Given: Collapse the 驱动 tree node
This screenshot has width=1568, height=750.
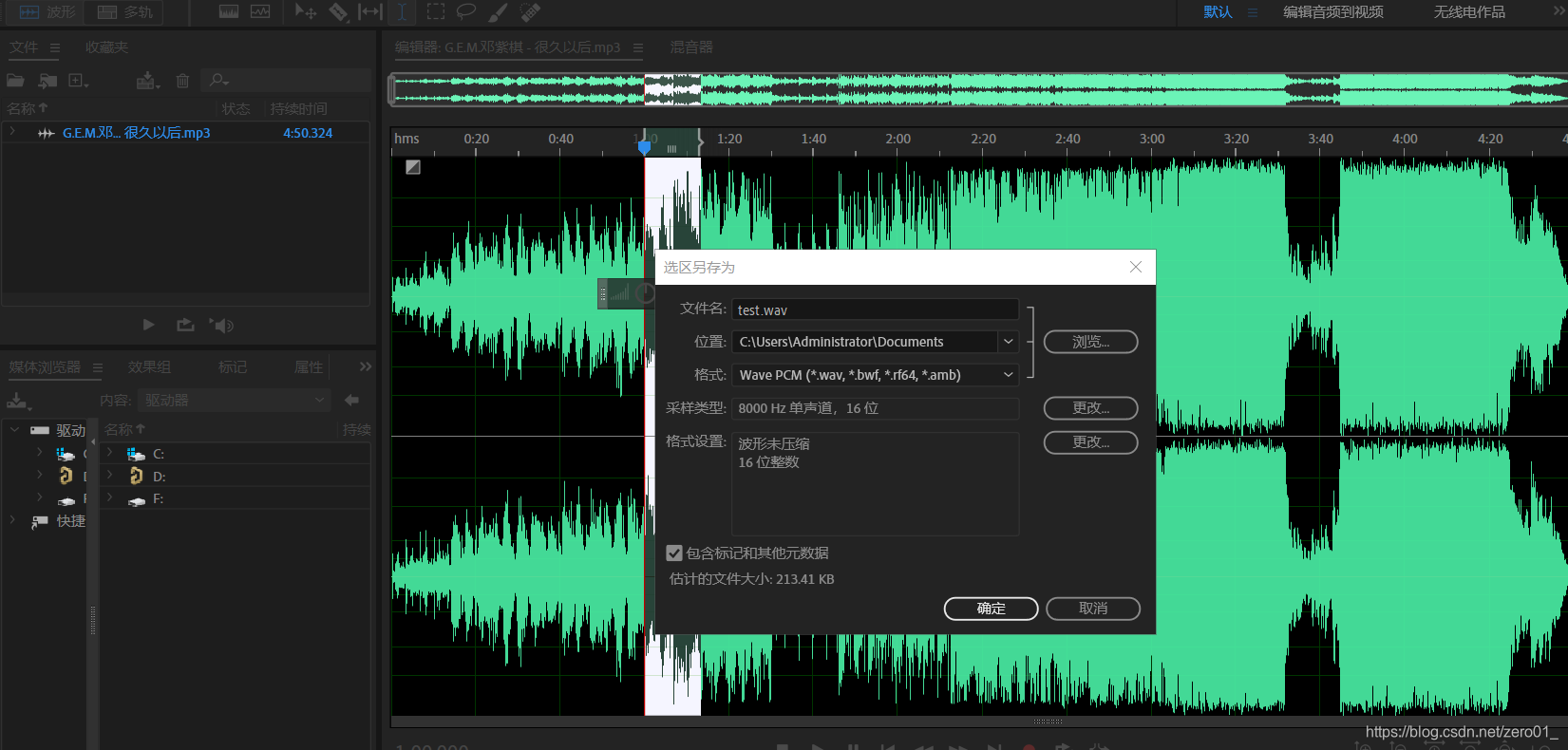Looking at the screenshot, I should point(14,430).
